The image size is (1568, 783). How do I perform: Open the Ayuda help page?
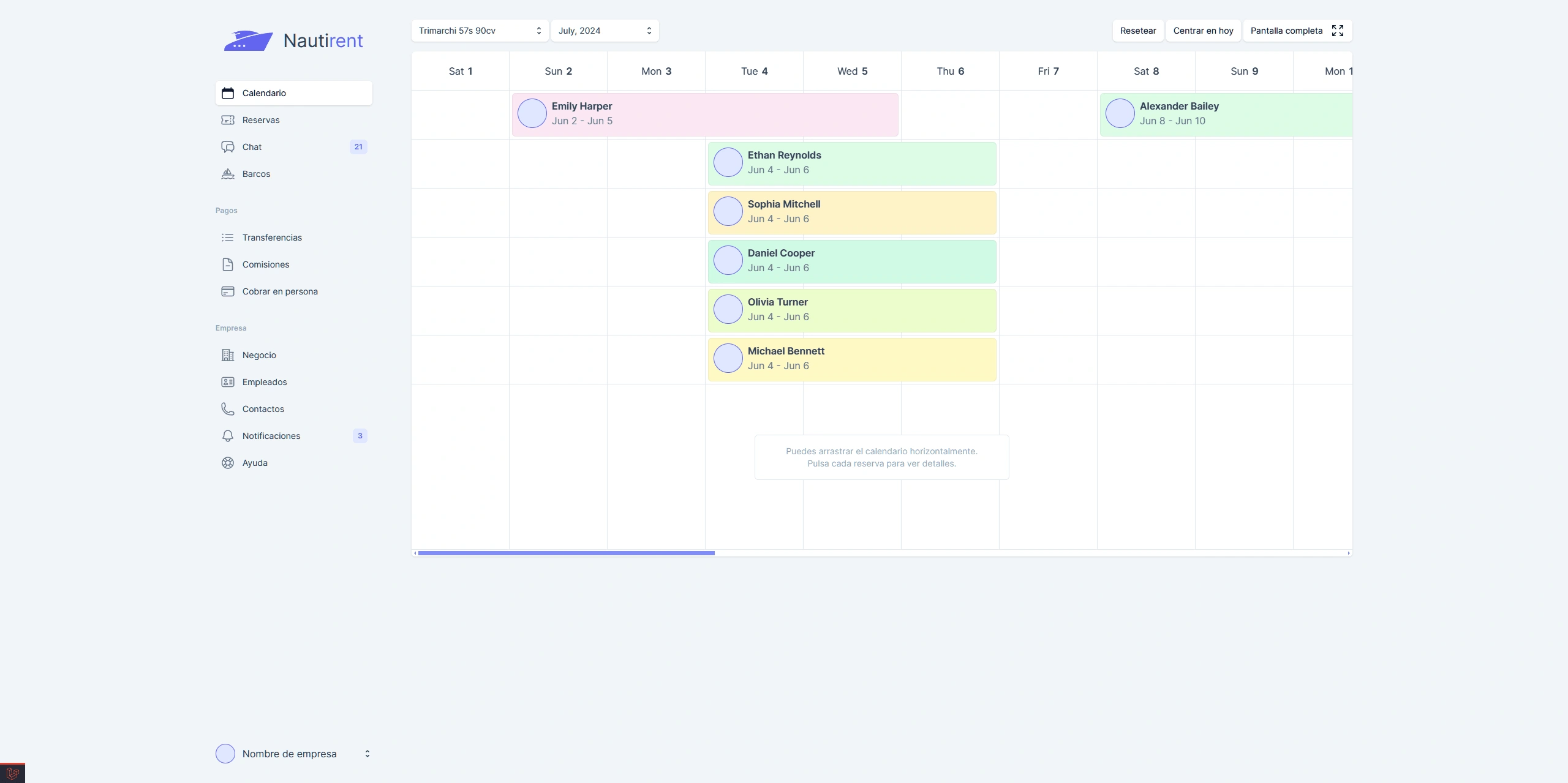coord(294,463)
